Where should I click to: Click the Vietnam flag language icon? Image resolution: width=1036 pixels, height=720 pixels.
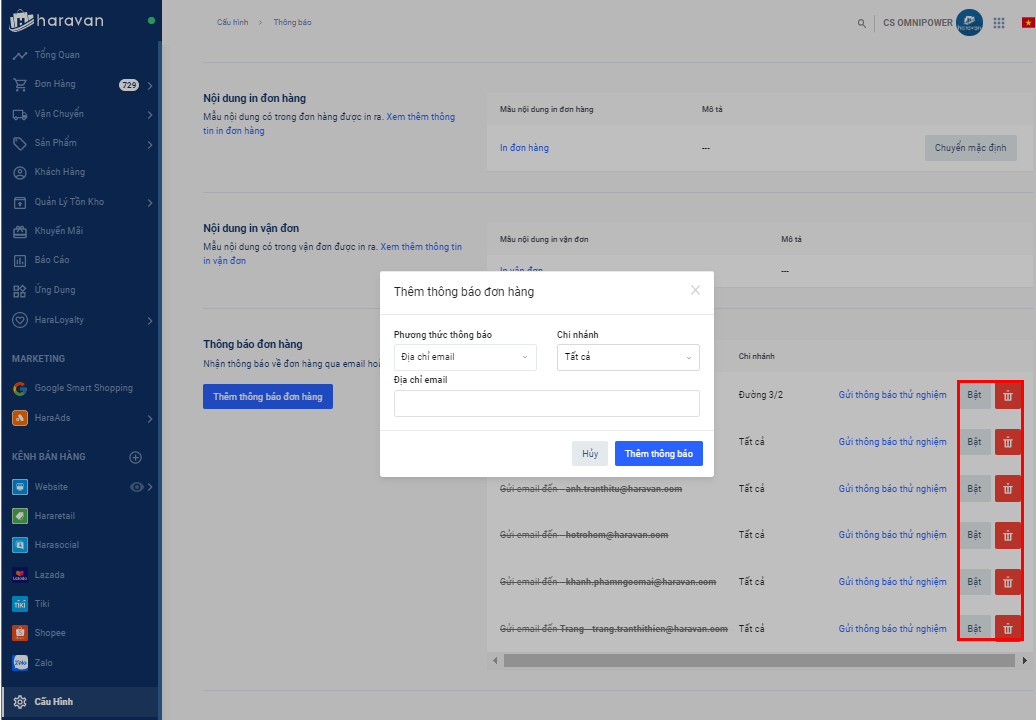pyautogui.click(x=1028, y=23)
